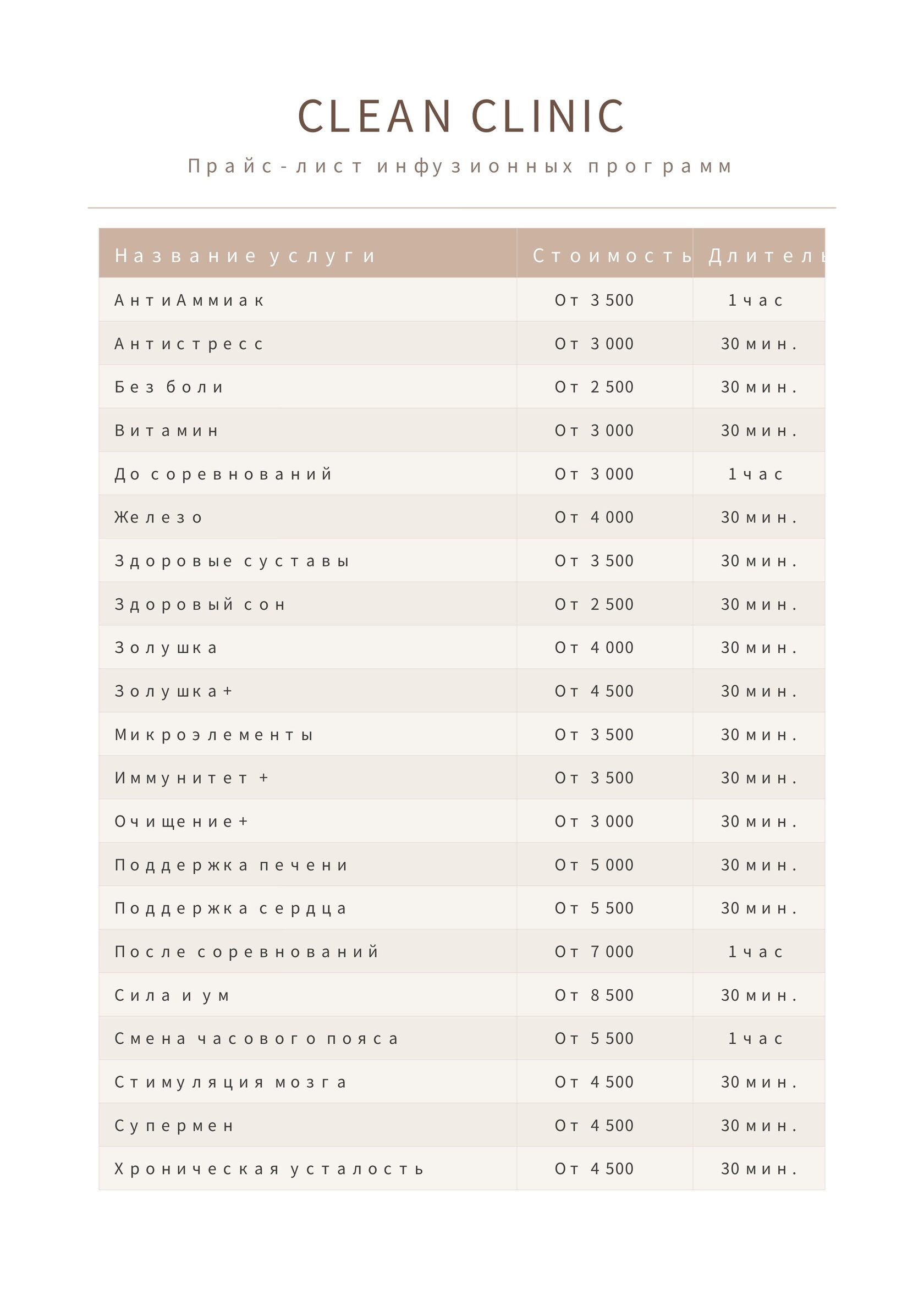The width and height of the screenshot is (924, 1306).
Task: Click the Железо price От 4 000
Action: point(594,517)
